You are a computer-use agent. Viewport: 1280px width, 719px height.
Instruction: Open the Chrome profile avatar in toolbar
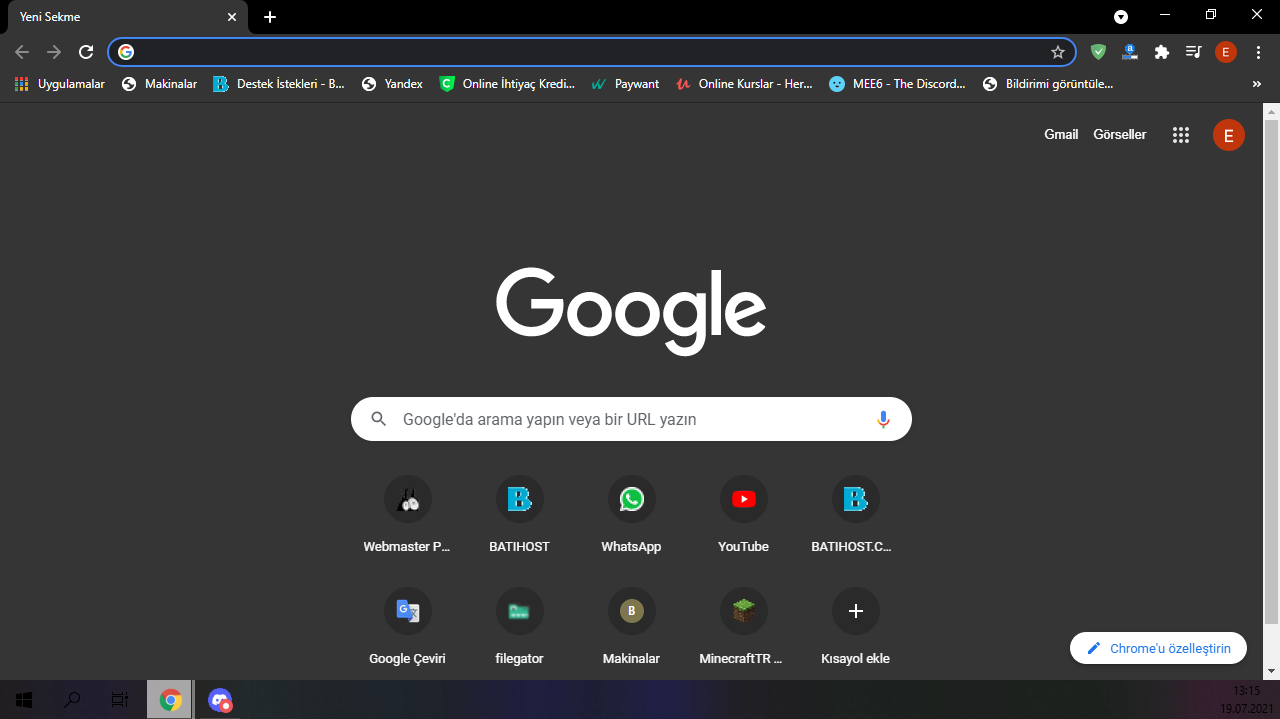coord(1226,52)
